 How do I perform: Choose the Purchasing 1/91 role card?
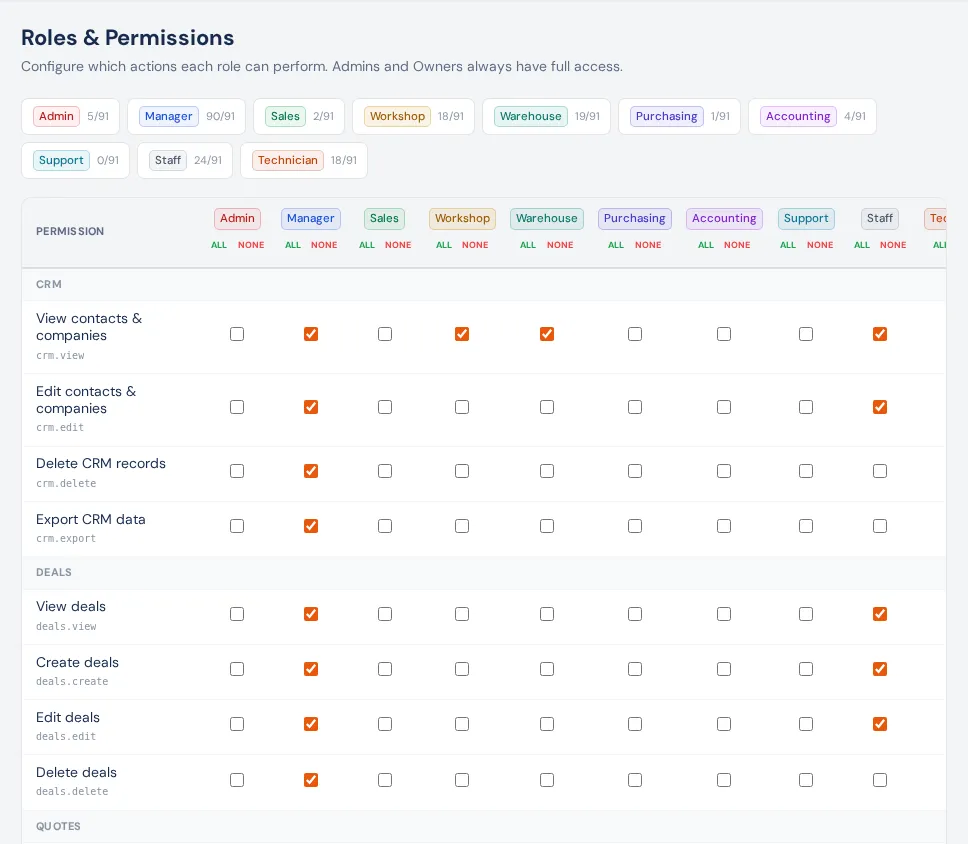(x=679, y=116)
